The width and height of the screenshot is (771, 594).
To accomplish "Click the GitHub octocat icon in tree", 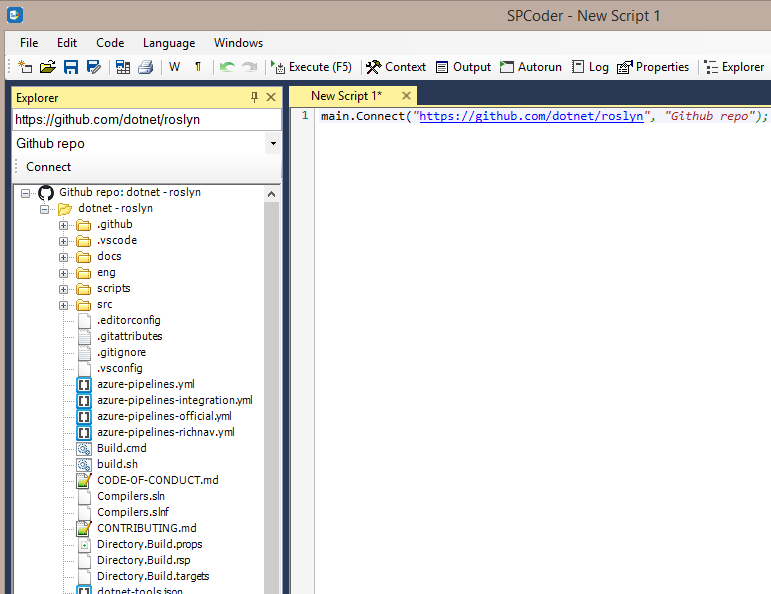I will 46,193.
